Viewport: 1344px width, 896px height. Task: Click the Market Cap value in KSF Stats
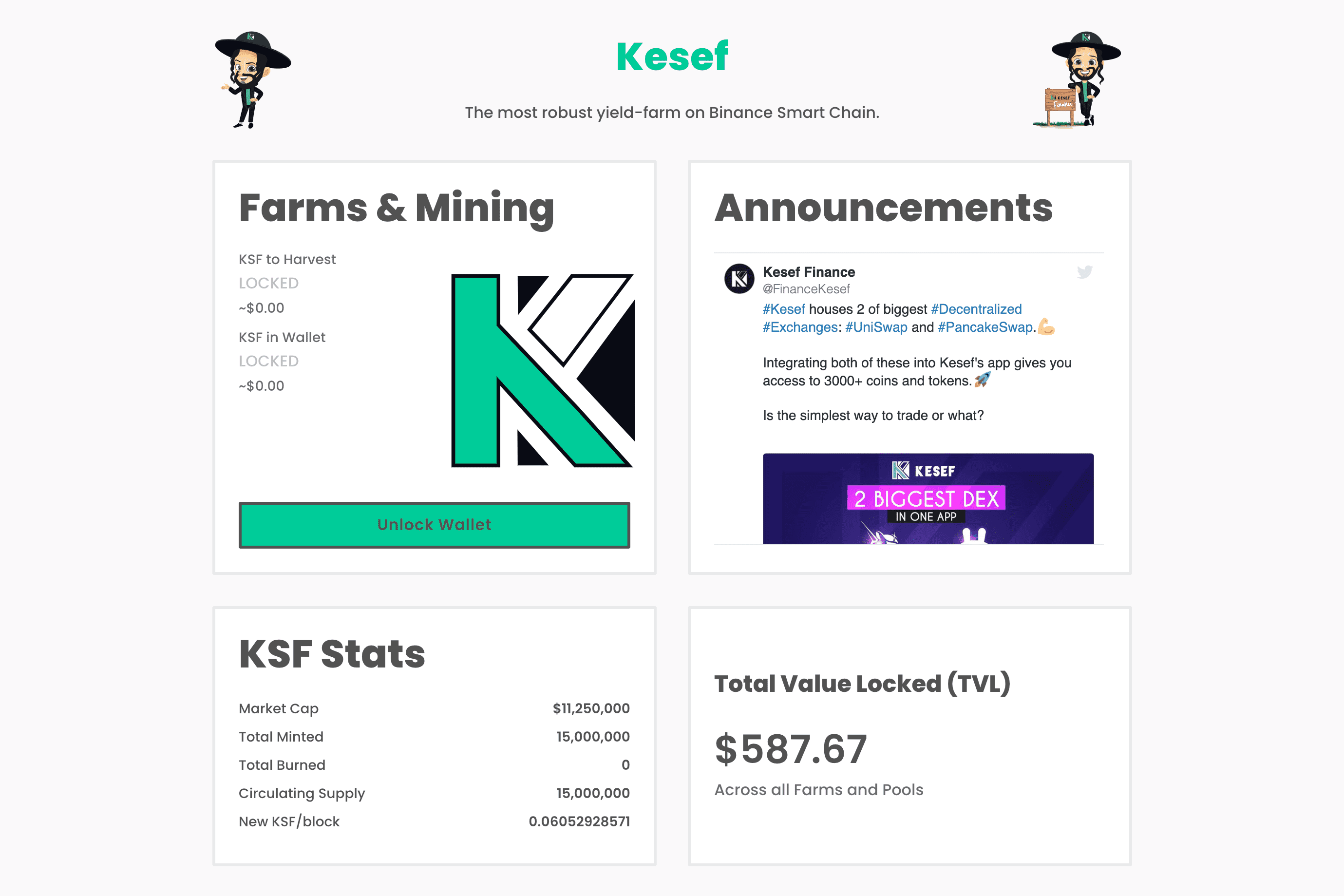click(590, 707)
